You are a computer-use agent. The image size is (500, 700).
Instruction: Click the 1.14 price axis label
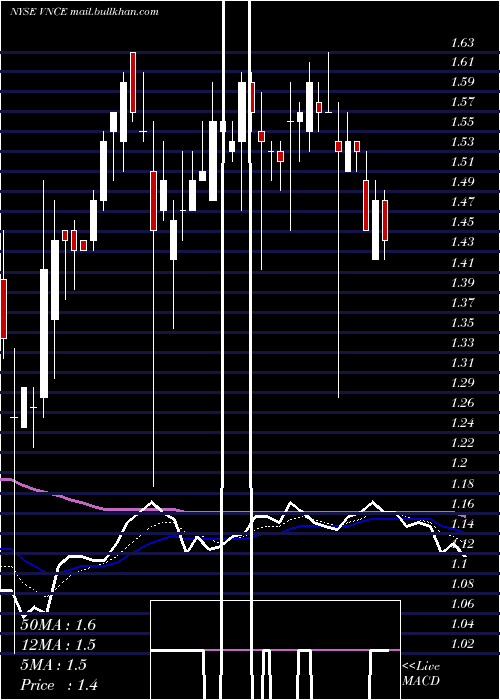click(462, 524)
